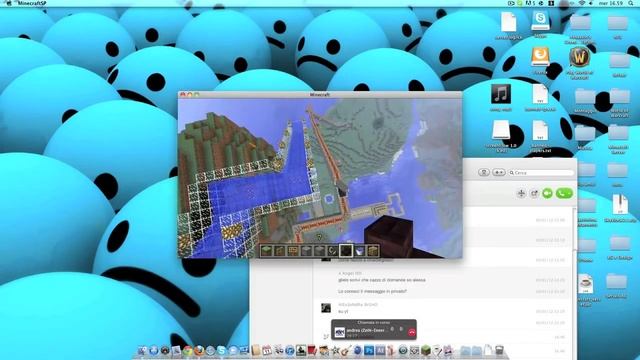Click the view switcher button beside Skype search
The width and height of the screenshot is (640, 360).
coord(499,173)
